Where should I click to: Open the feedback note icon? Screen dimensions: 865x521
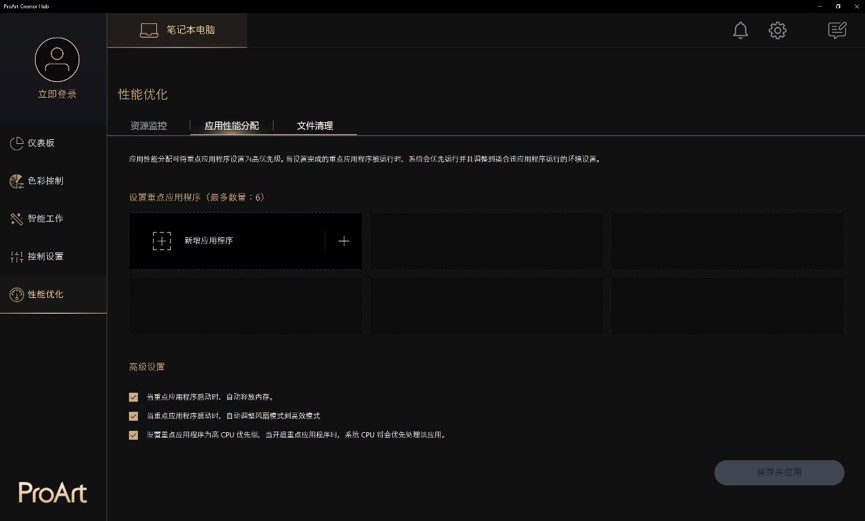tap(837, 30)
